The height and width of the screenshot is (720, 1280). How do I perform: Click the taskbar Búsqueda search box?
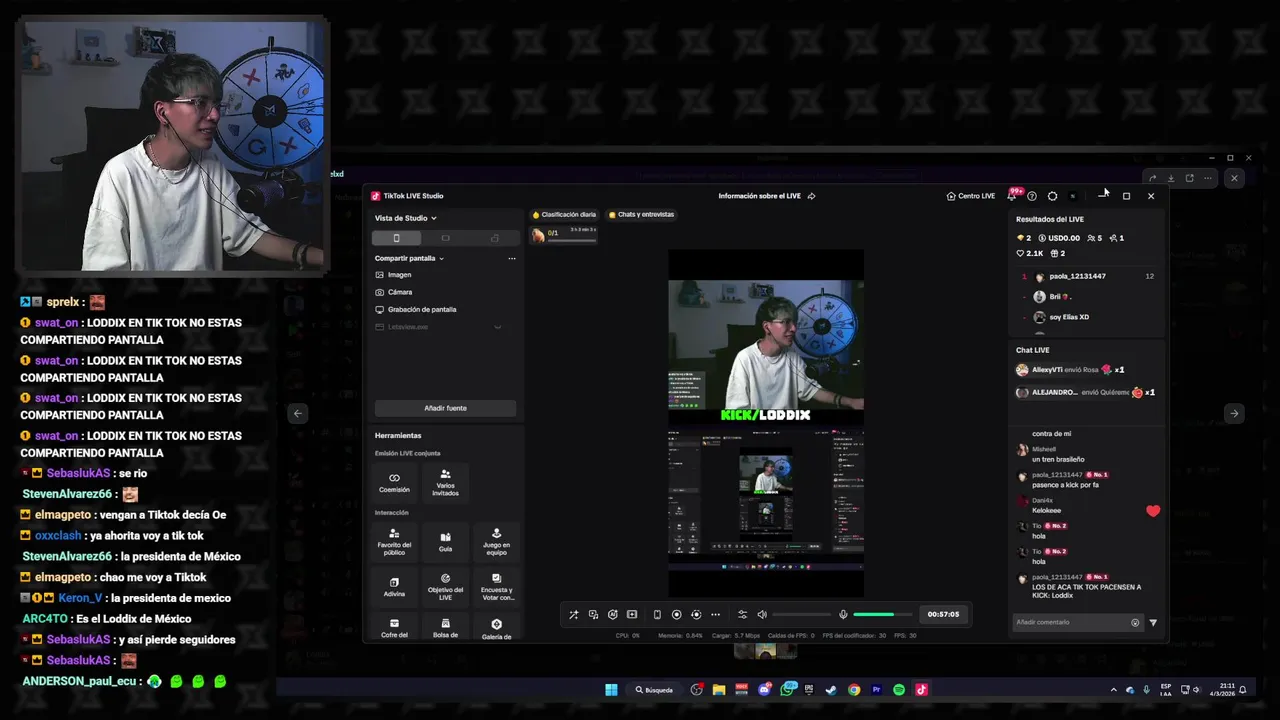(x=656, y=689)
